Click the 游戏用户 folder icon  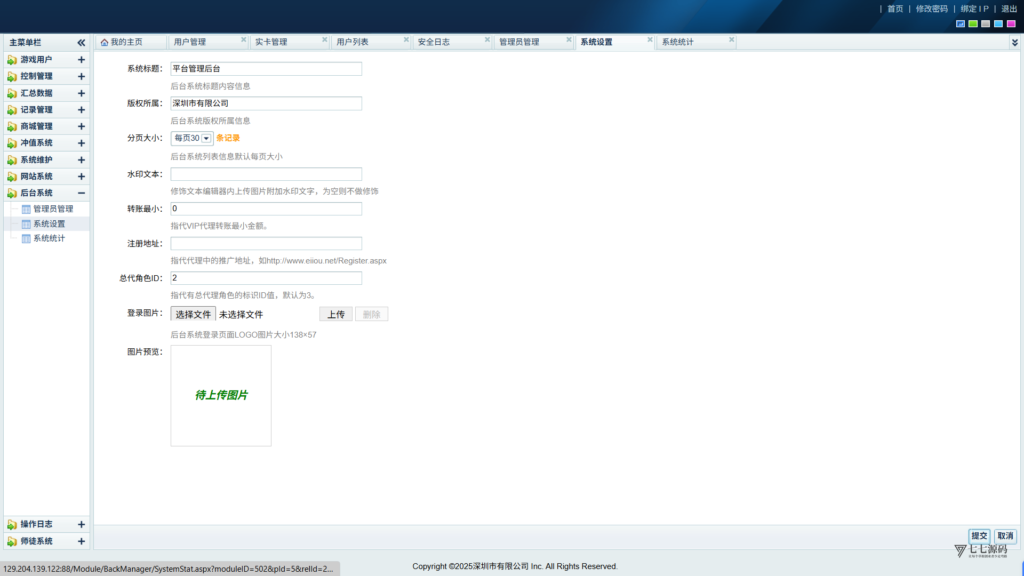point(12,60)
